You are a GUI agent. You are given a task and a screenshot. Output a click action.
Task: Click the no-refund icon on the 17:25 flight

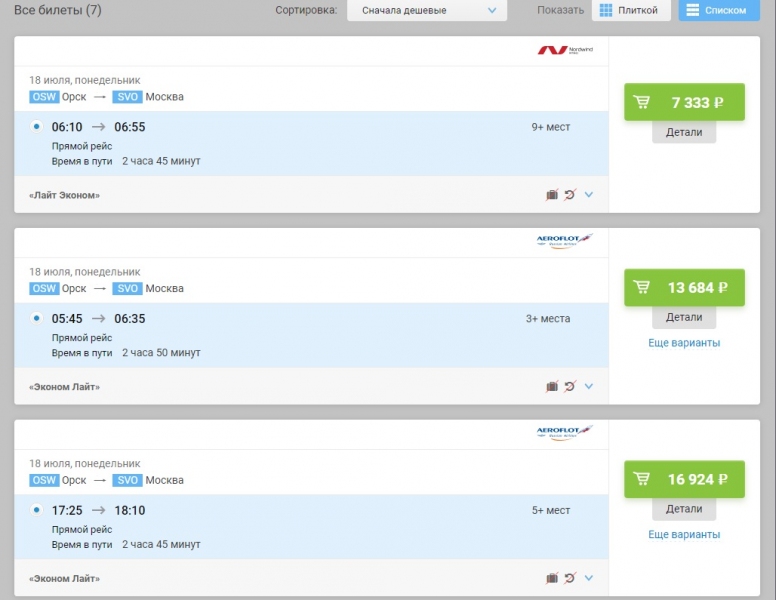(x=570, y=578)
